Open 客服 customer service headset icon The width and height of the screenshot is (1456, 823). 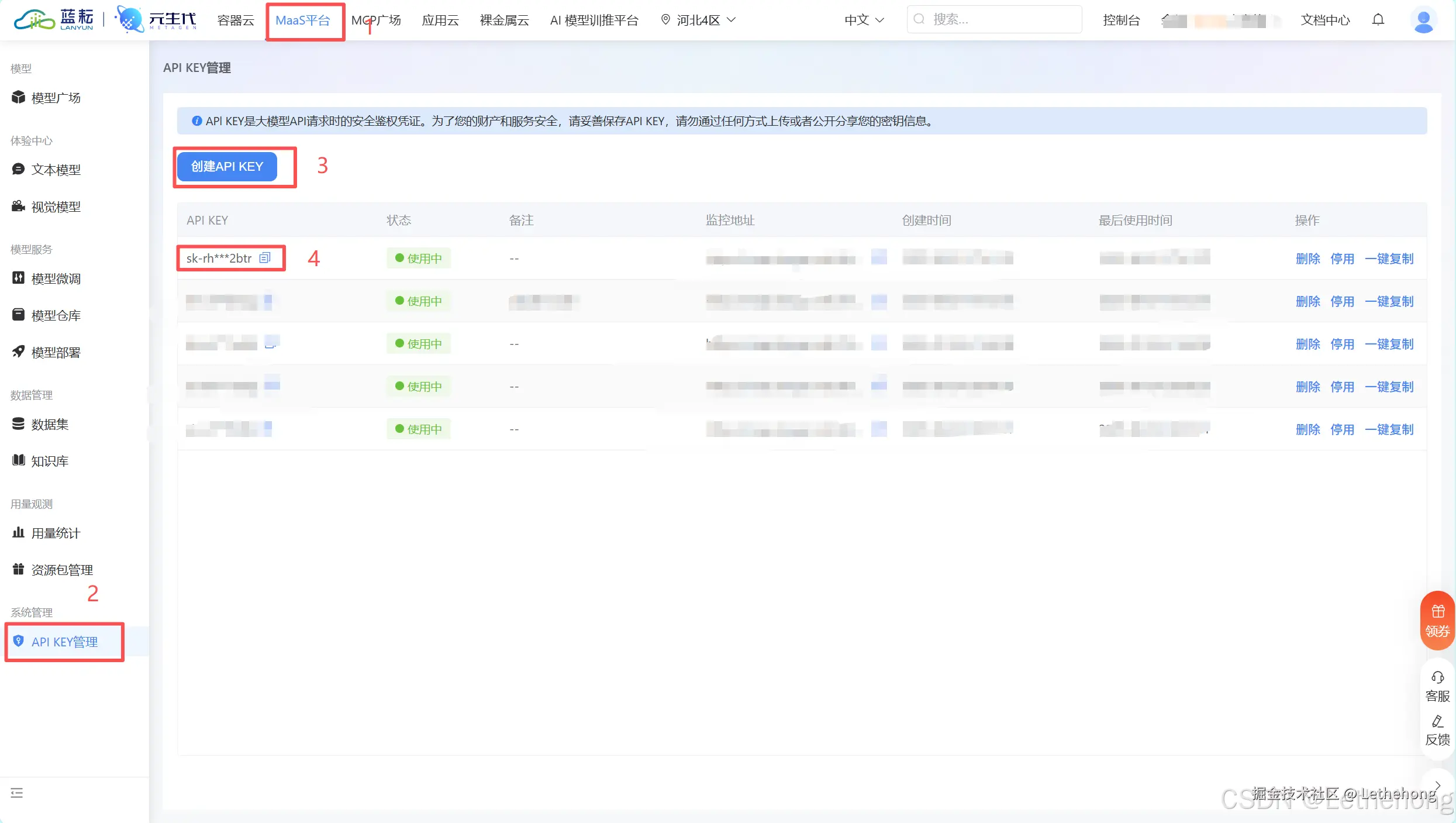tap(1438, 686)
